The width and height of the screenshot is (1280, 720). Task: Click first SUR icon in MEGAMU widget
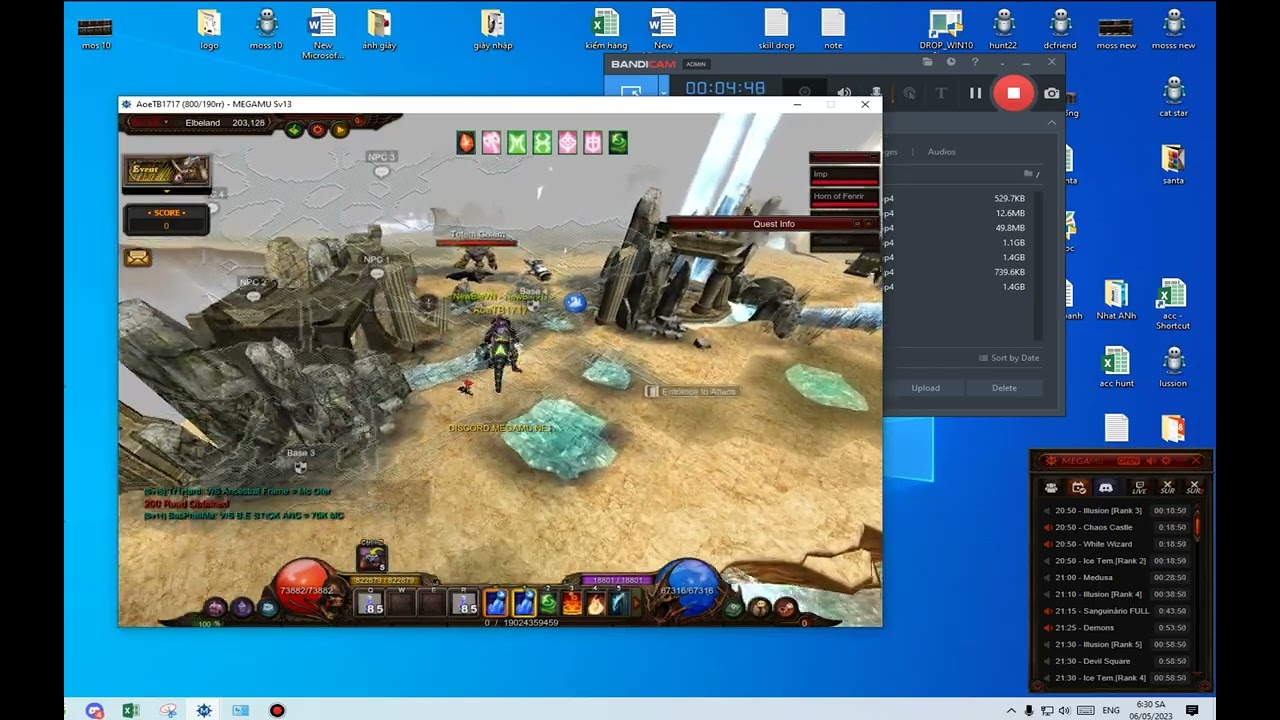click(1167, 487)
